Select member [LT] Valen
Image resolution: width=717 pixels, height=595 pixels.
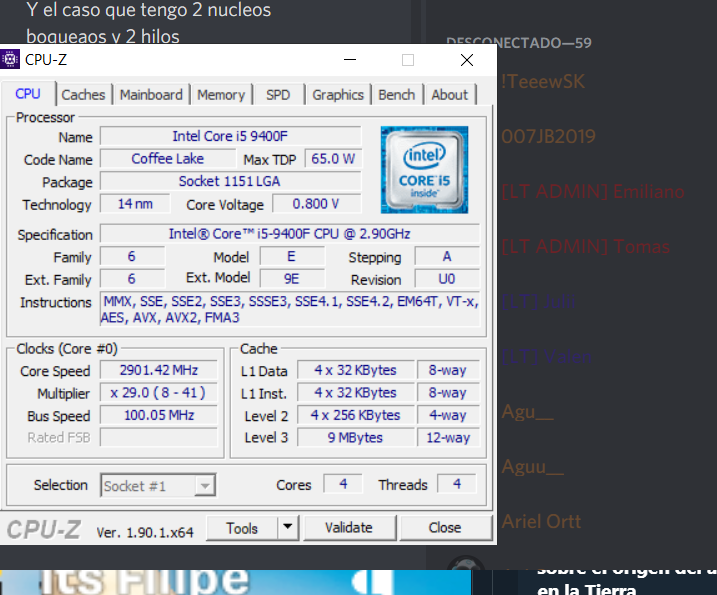click(546, 356)
